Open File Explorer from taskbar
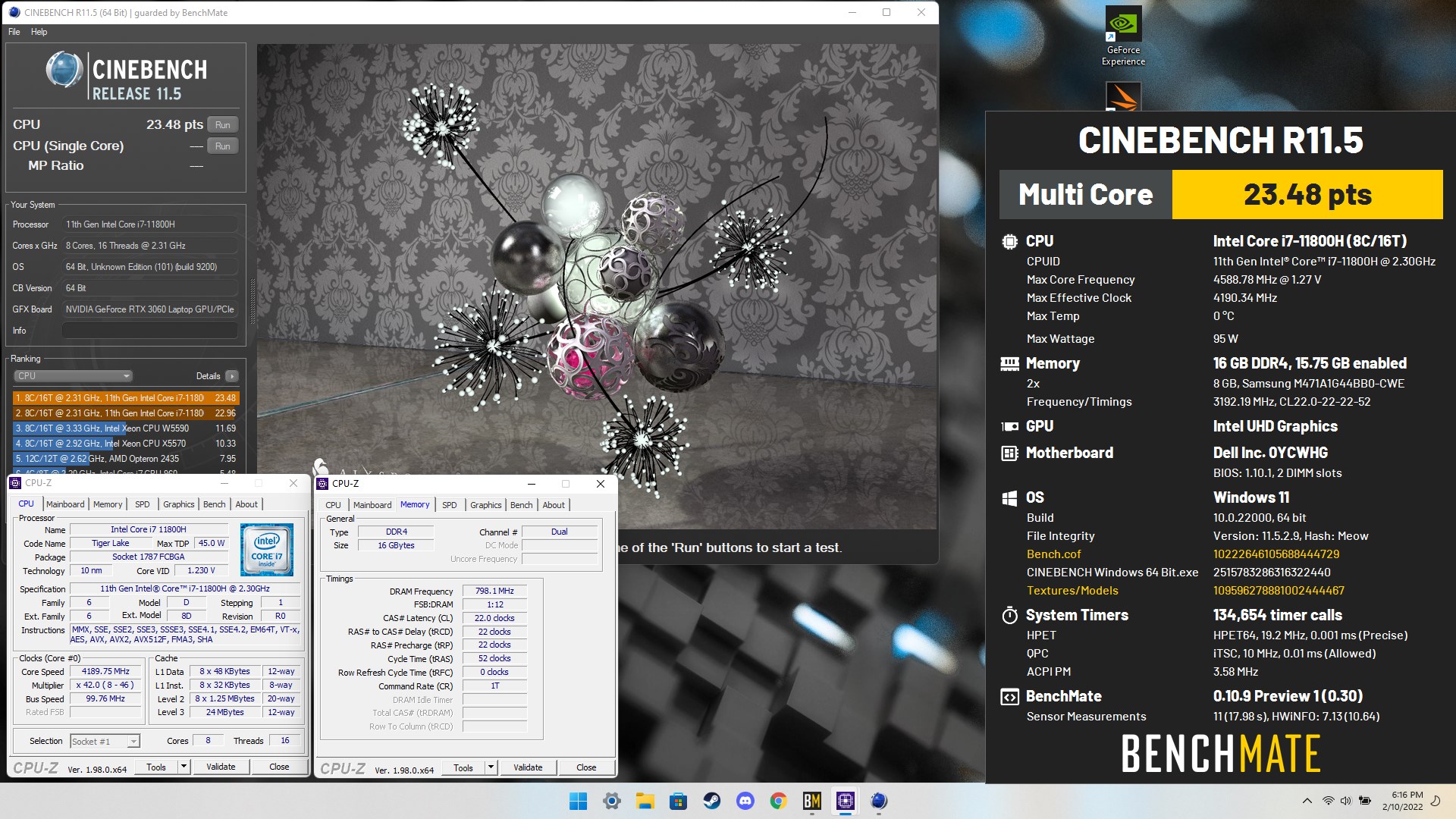 click(645, 801)
